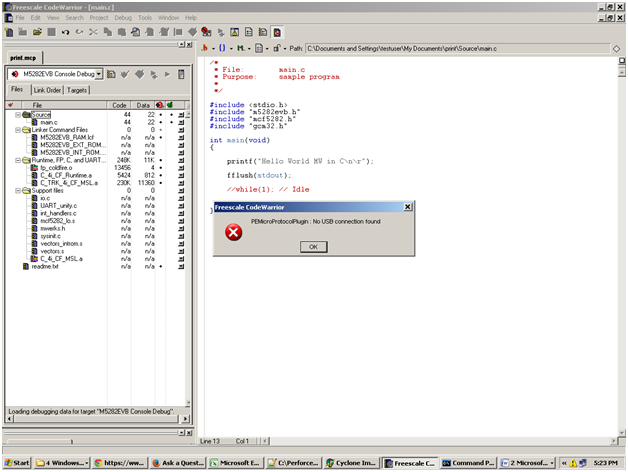Screen dimensions: 628x472
Task: Toggle debug dot for M5282EVB_RAM.lcf
Action: coord(161,137)
